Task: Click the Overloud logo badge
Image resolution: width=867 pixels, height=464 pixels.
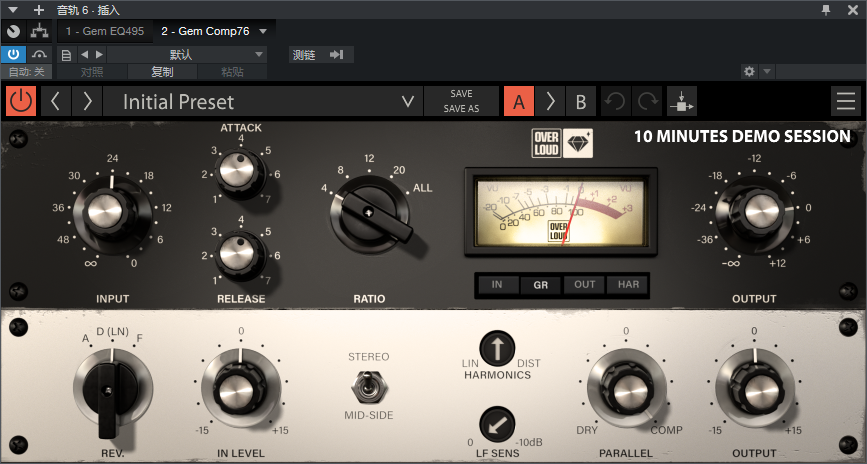Action: [546, 143]
